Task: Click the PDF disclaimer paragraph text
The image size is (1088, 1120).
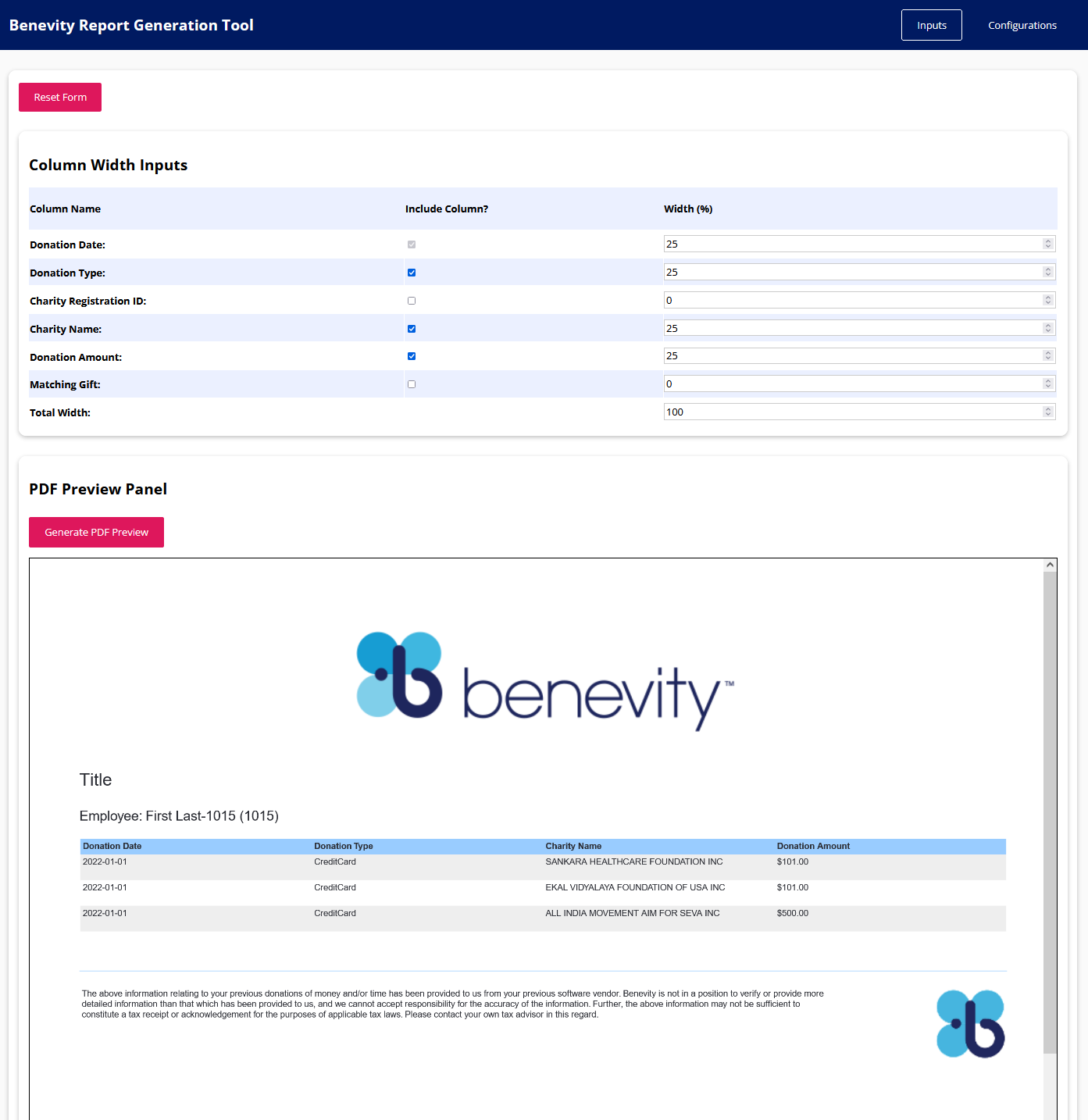Action: pyautogui.click(x=453, y=1004)
